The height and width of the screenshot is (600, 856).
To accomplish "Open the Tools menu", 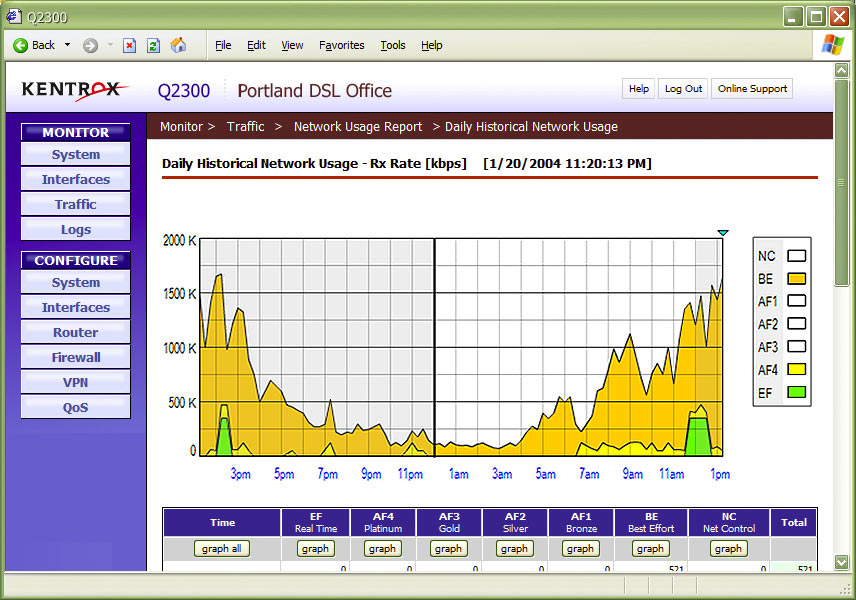I will point(393,45).
